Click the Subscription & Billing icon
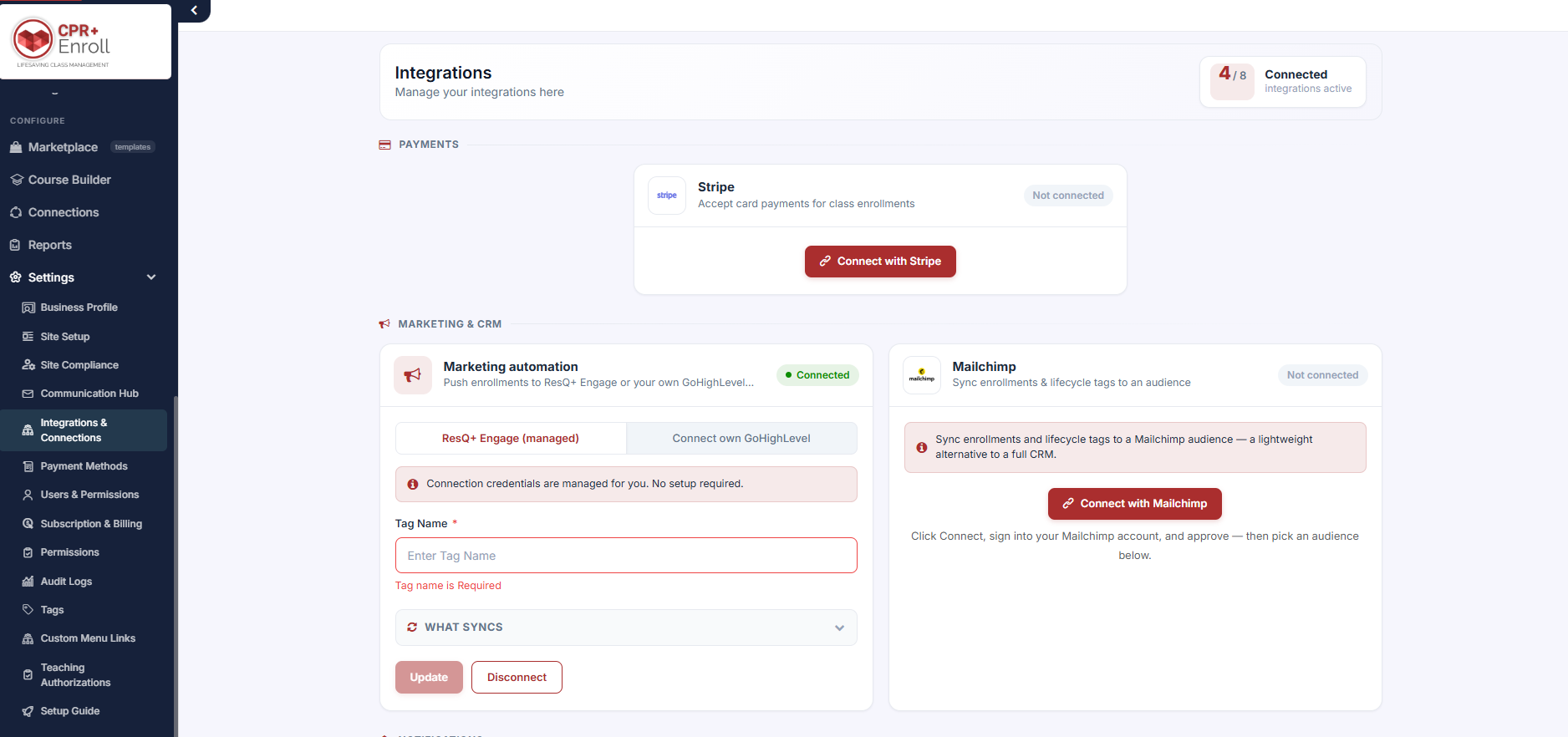The width and height of the screenshot is (1568, 737). click(x=28, y=524)
